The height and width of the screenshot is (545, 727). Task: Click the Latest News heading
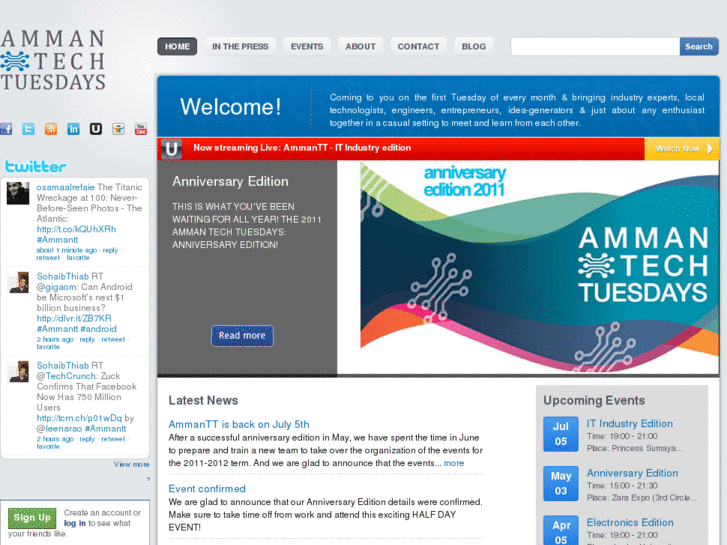click(203, 400)
